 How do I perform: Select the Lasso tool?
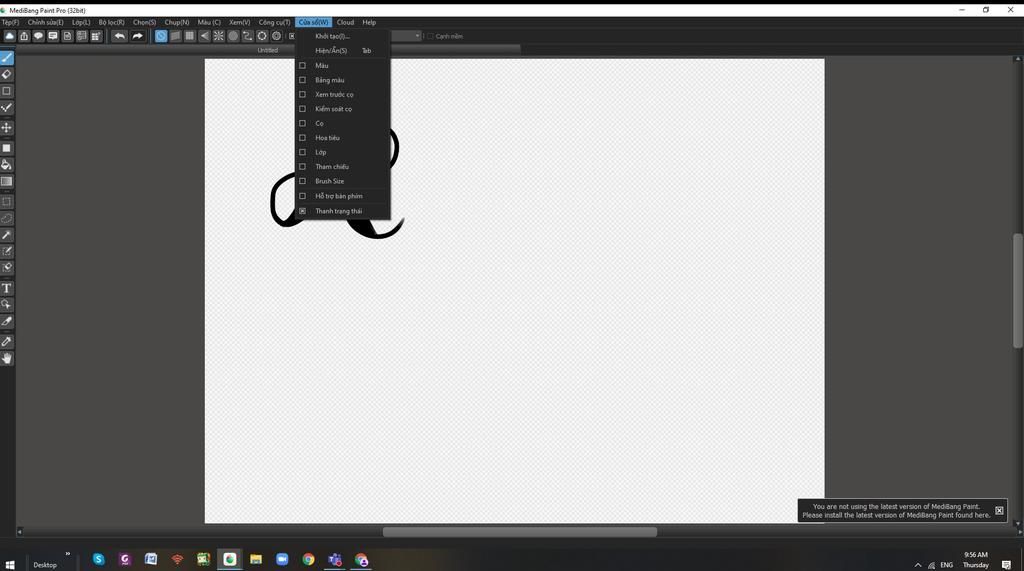click(7, 218)
